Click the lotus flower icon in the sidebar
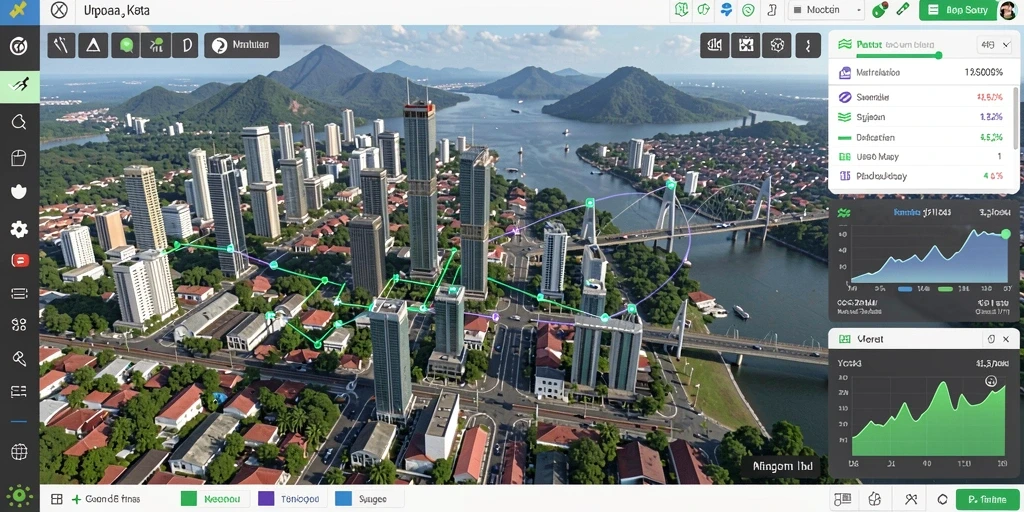Image resolution: width=1024 pixels, height=512 pixels. pyautogui.click(x=19, y=191)
